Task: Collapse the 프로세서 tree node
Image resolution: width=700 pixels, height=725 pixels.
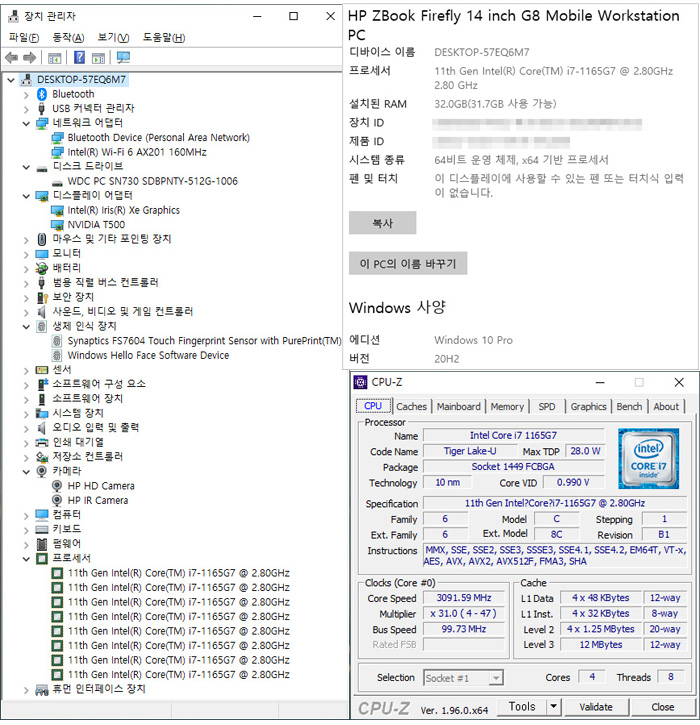Action: coord(26,559)
